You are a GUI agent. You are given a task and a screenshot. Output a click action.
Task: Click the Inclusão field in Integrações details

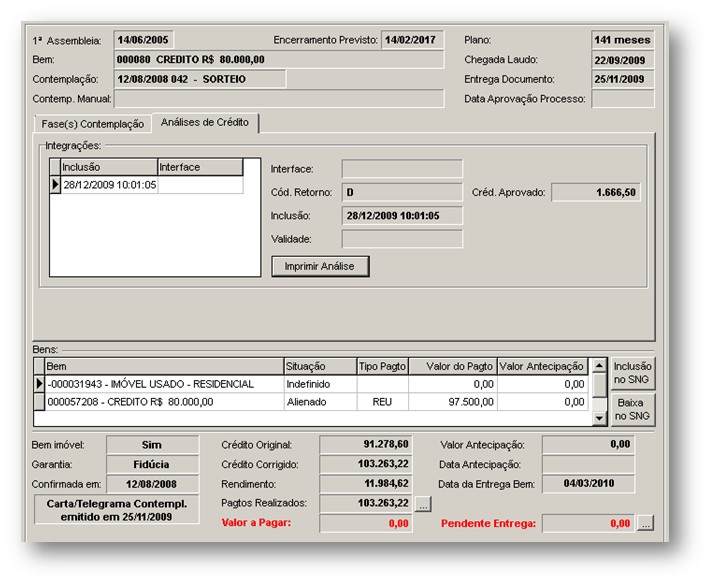(402, 216)
